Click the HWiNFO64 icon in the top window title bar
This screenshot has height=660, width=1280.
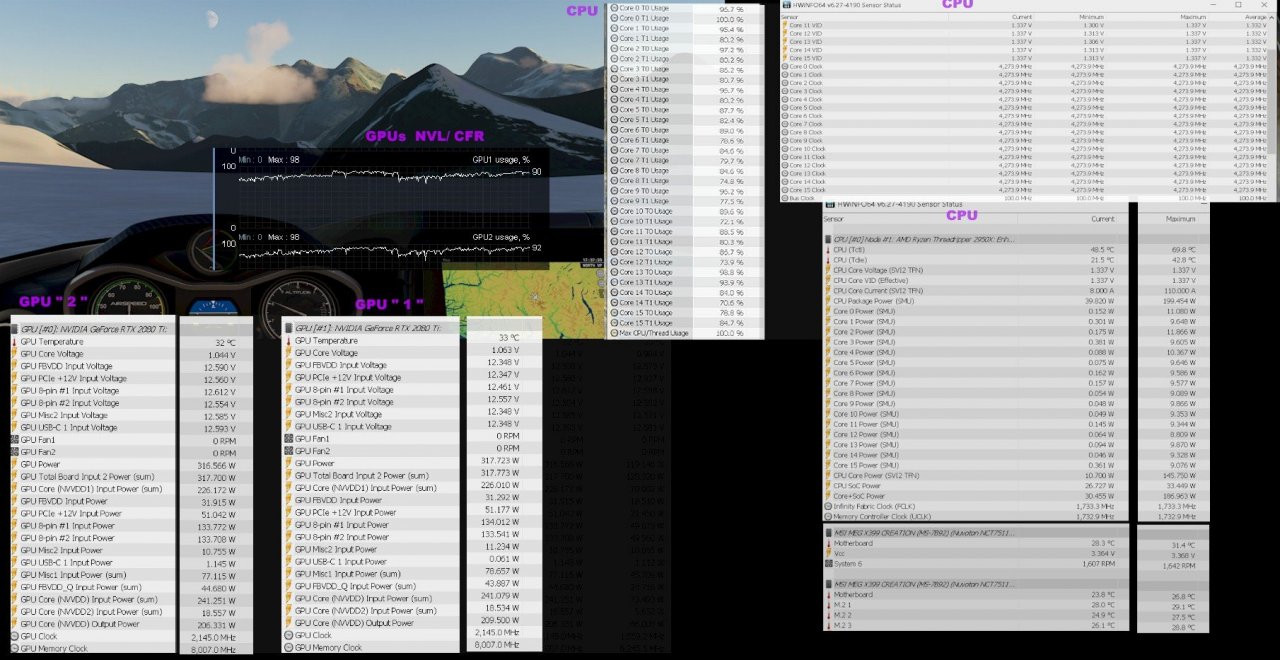(x=785, y=5)
